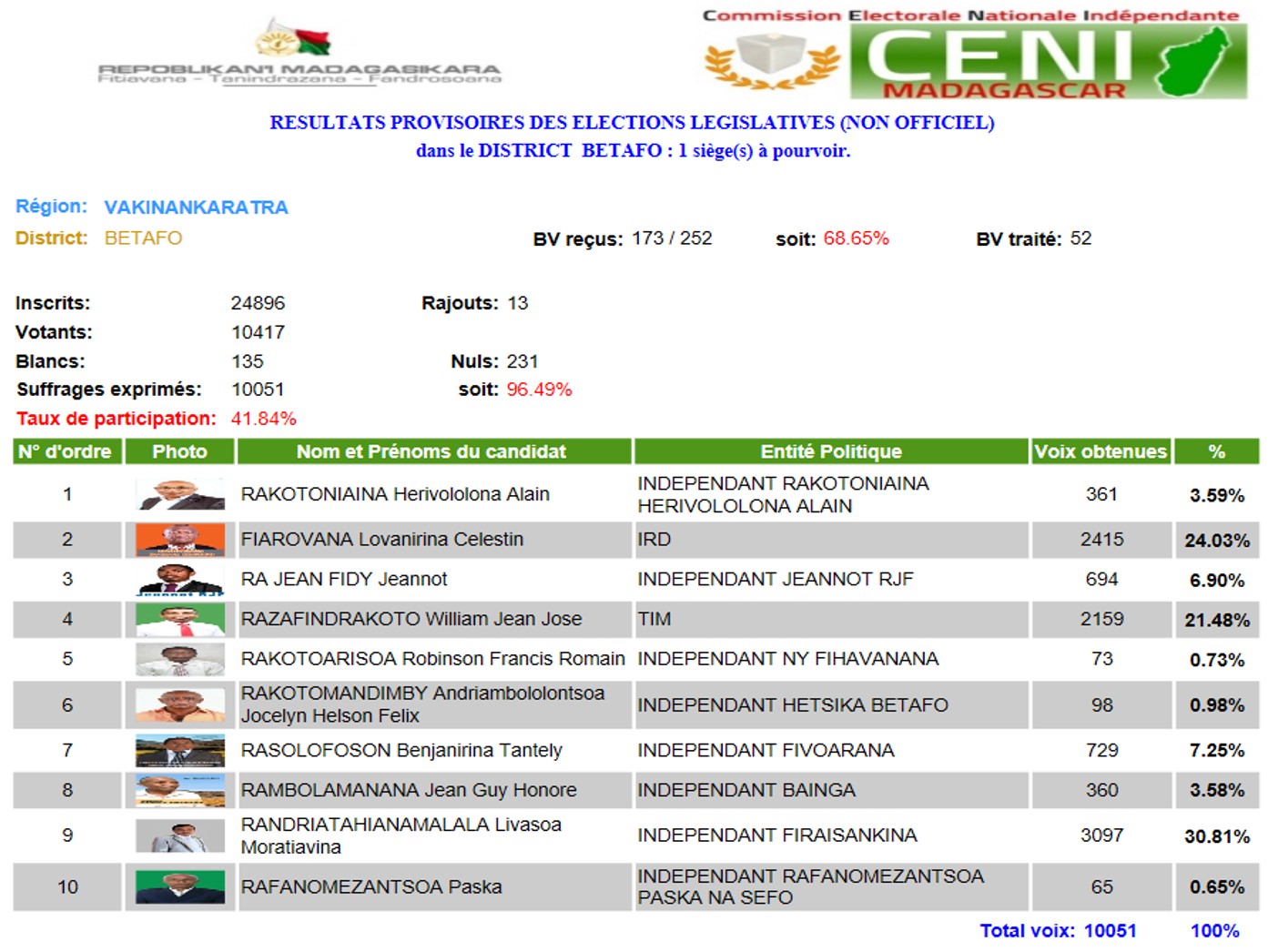Click the 'N° d'ordre' column header
Viewport: 1278px width, 952px height.
click(x=66, y=451)
